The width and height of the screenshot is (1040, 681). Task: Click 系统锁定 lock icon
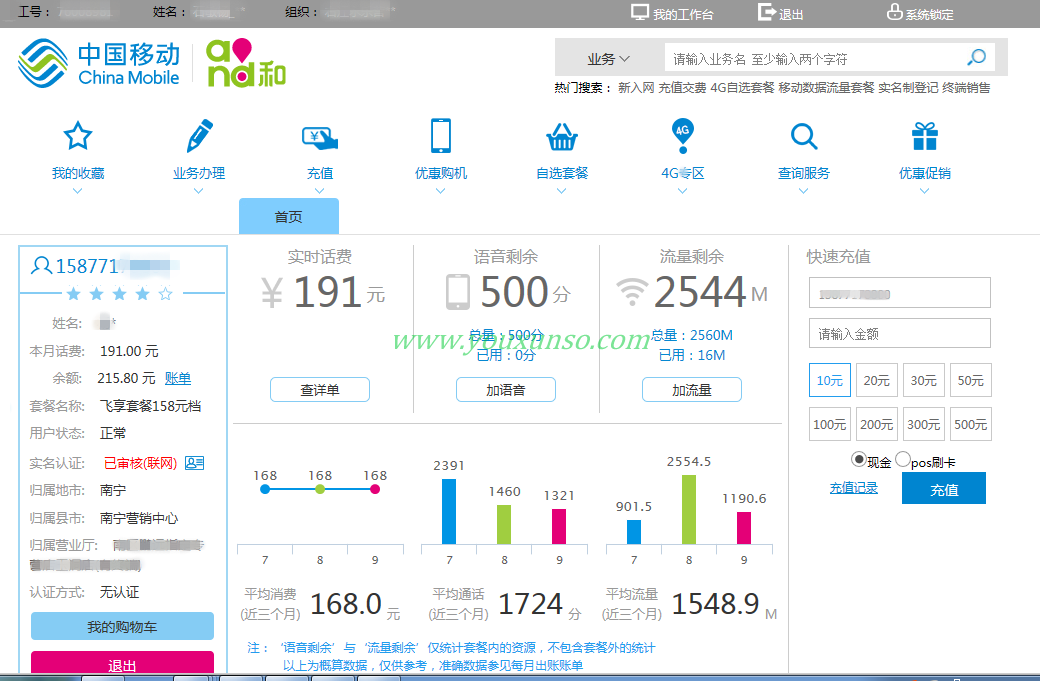point(895,12)
